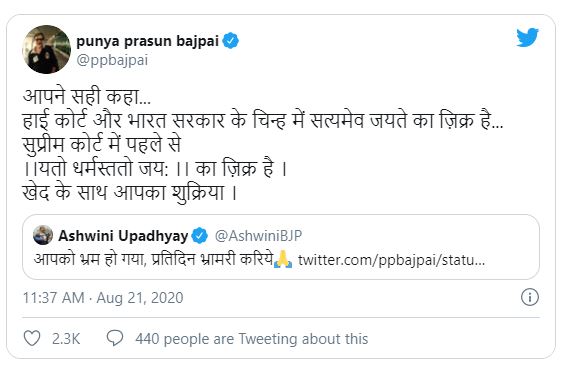This screenshot has width=569, height=370.
Task: Click punya prasun bajpai verified badge
Action: pos(231,41)
